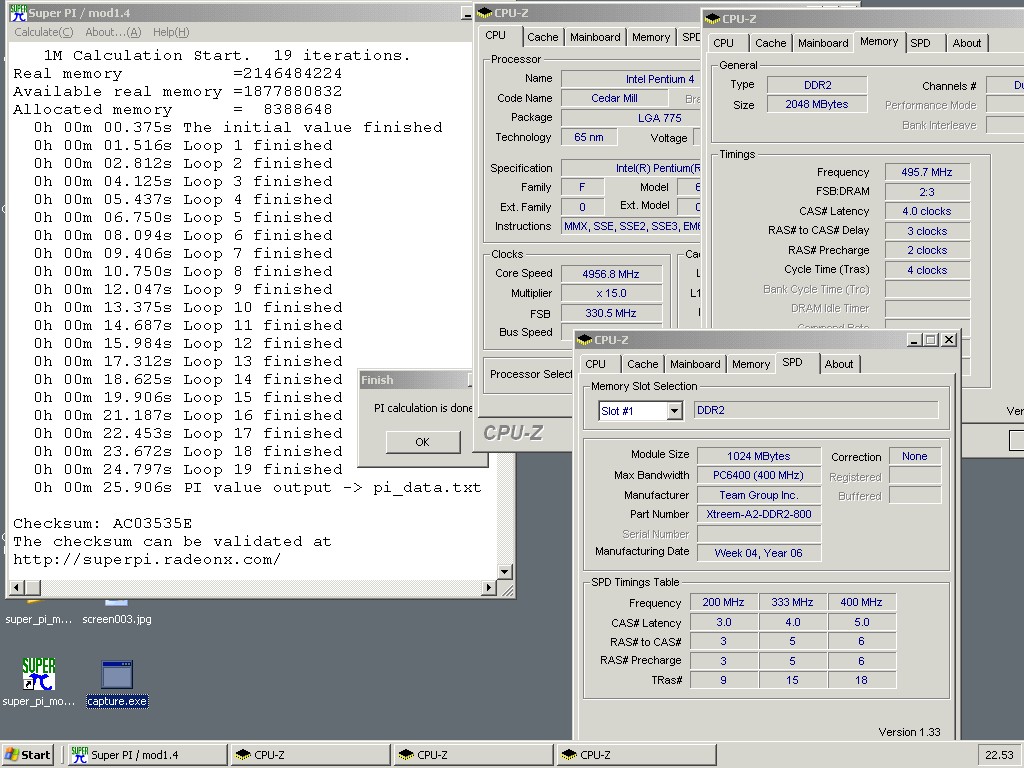Click the 'Xtreem-A2-DDR2-800' part number value
This screenshot has width=1024, height=768.
coord(759,514)
